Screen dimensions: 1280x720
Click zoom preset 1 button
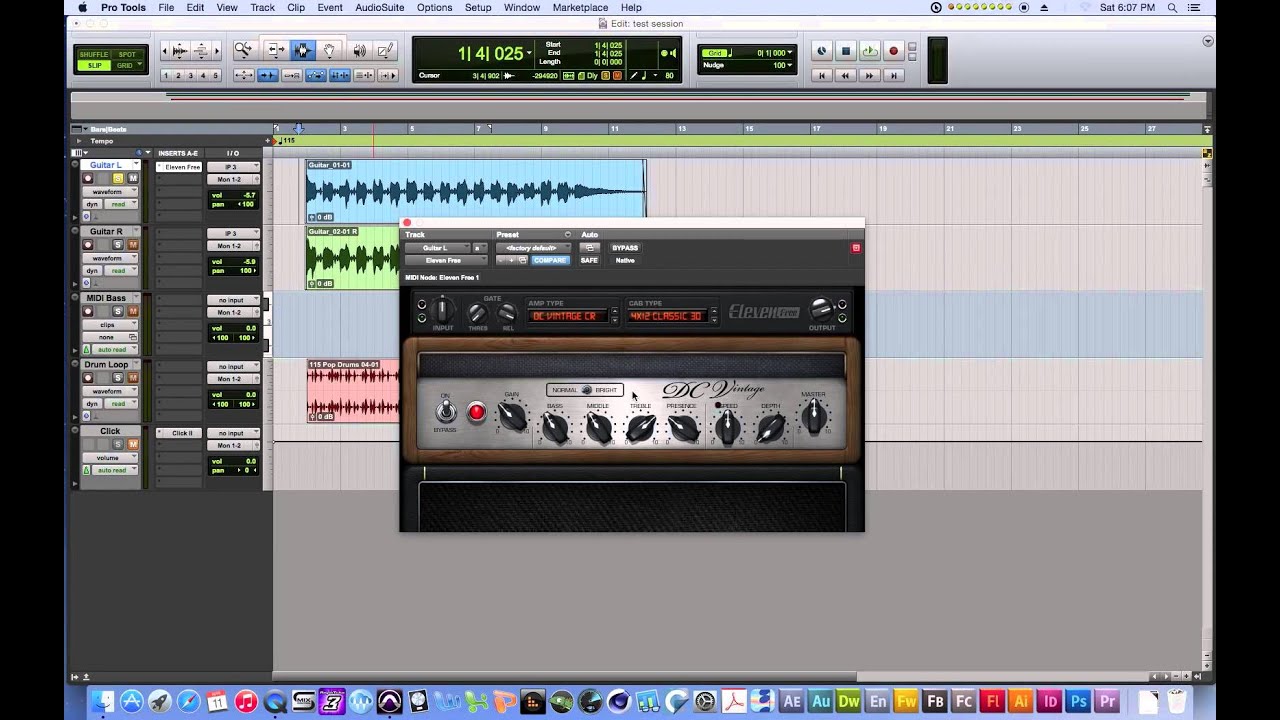click(x=166, y=75)
